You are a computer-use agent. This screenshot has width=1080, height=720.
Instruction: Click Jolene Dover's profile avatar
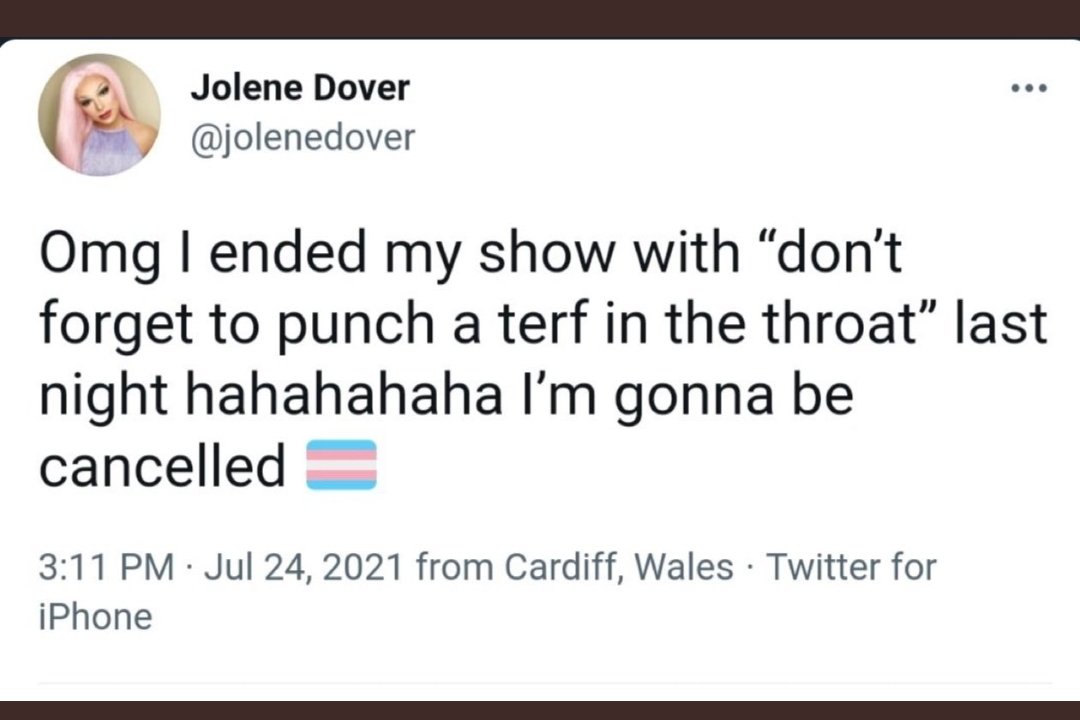point(99,115)
